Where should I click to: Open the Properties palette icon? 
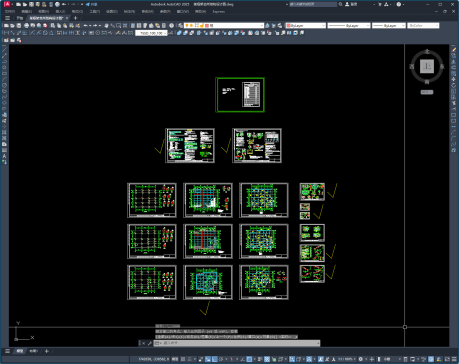[133, 25]
